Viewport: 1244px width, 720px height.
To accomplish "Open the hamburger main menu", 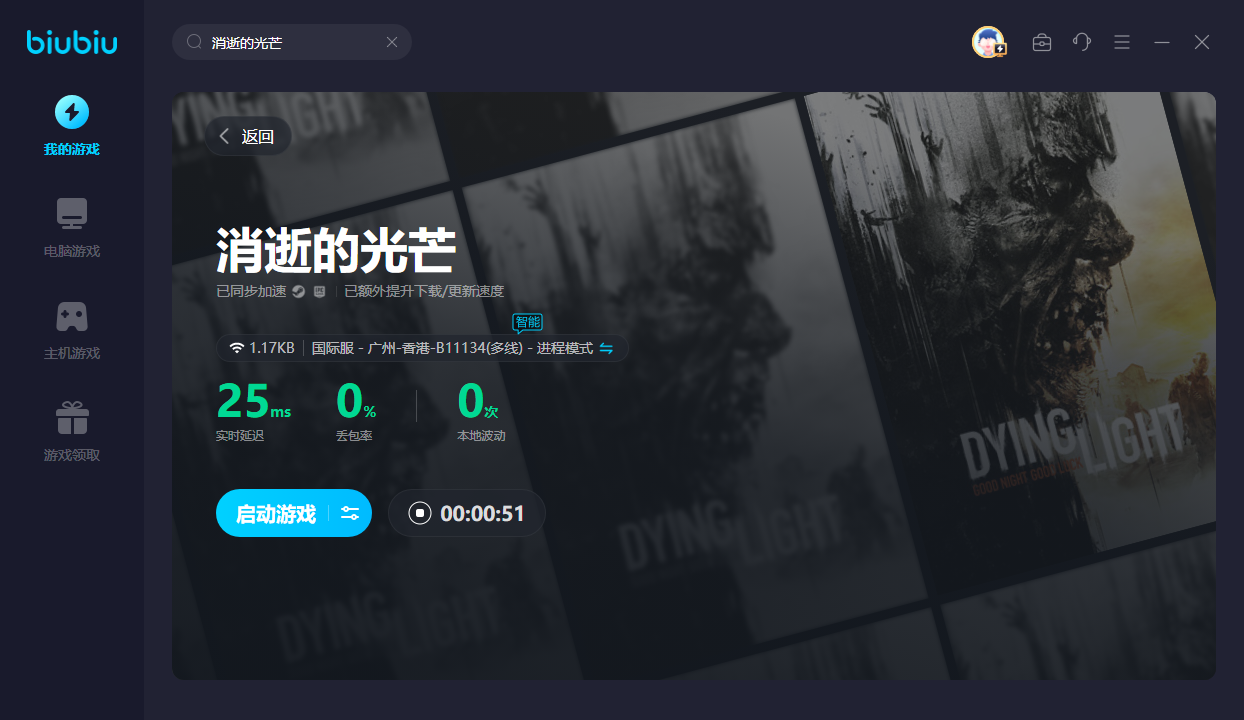I will pos(1122,42).
